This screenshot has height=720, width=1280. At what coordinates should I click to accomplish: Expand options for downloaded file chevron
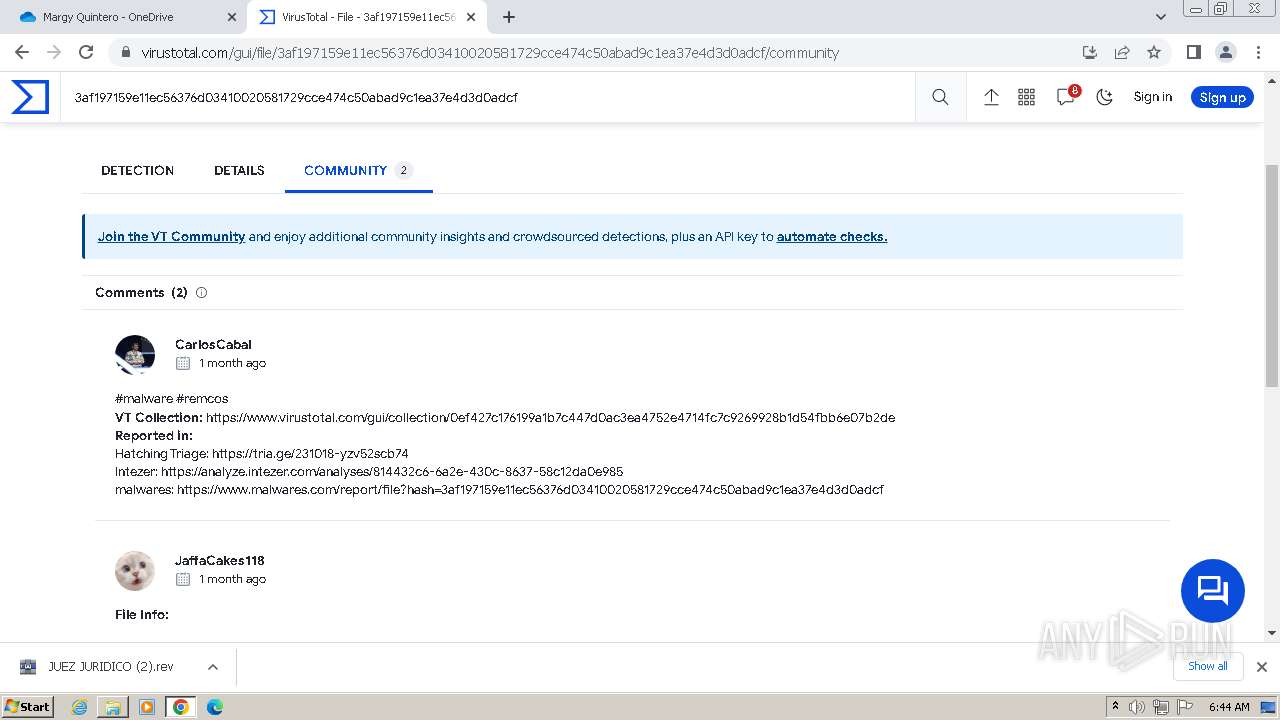click(213, 667)
